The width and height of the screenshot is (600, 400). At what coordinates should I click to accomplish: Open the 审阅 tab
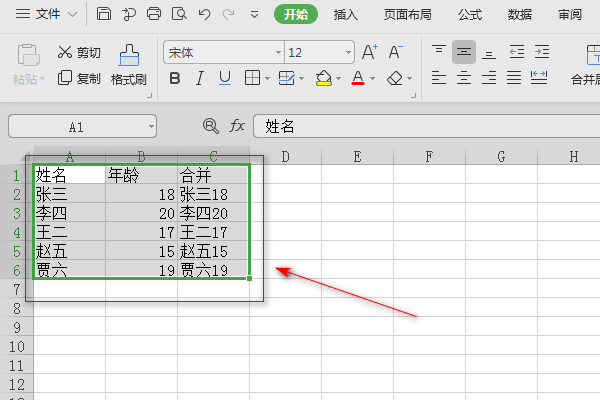coord(570,15)
